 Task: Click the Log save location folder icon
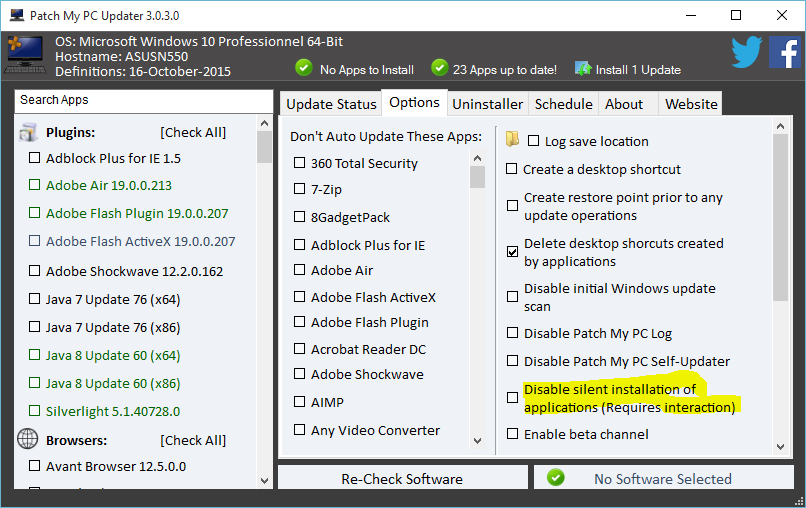[x=512, y=139]
